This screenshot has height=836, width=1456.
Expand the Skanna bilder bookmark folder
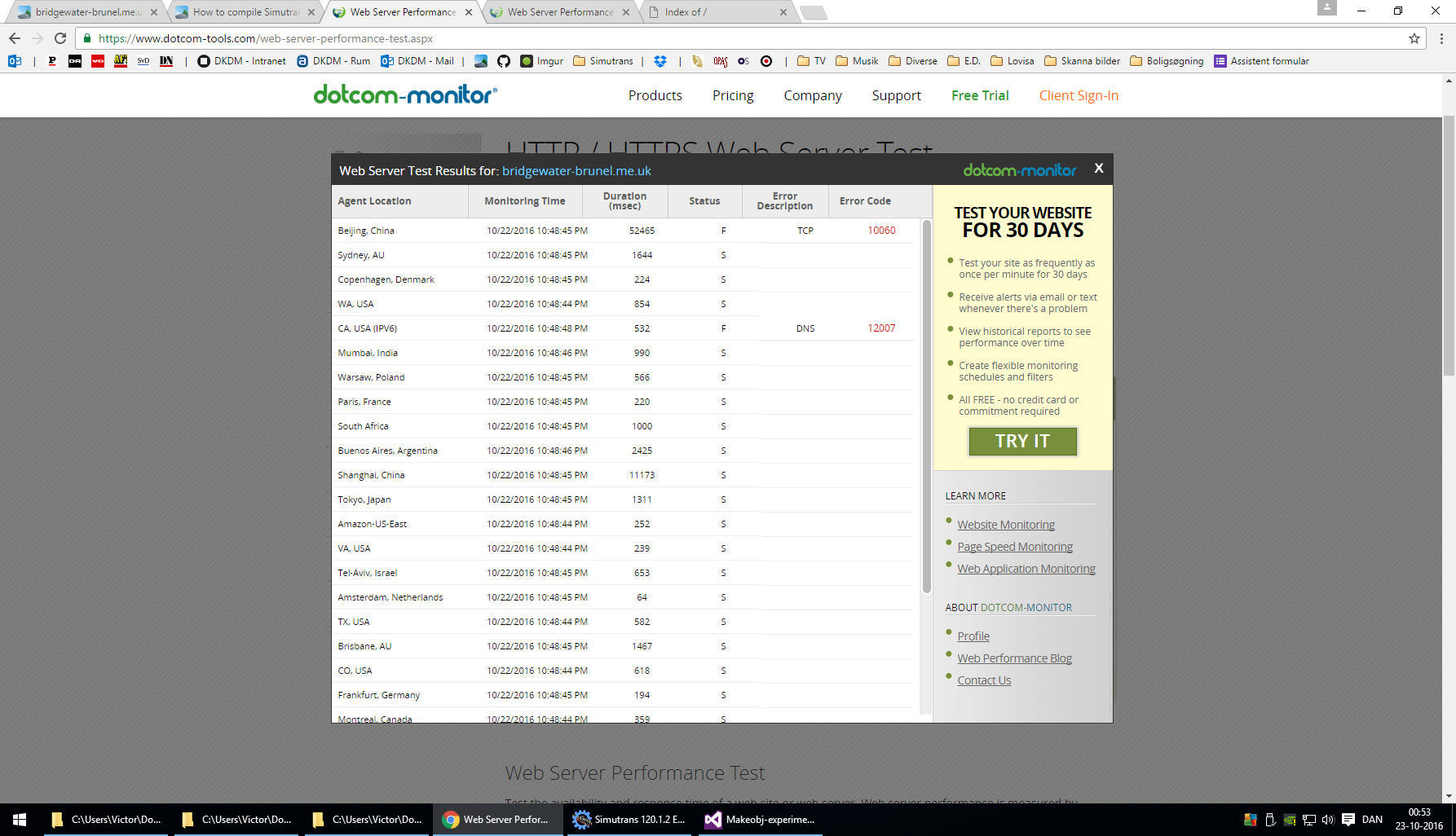(1083, 61)
